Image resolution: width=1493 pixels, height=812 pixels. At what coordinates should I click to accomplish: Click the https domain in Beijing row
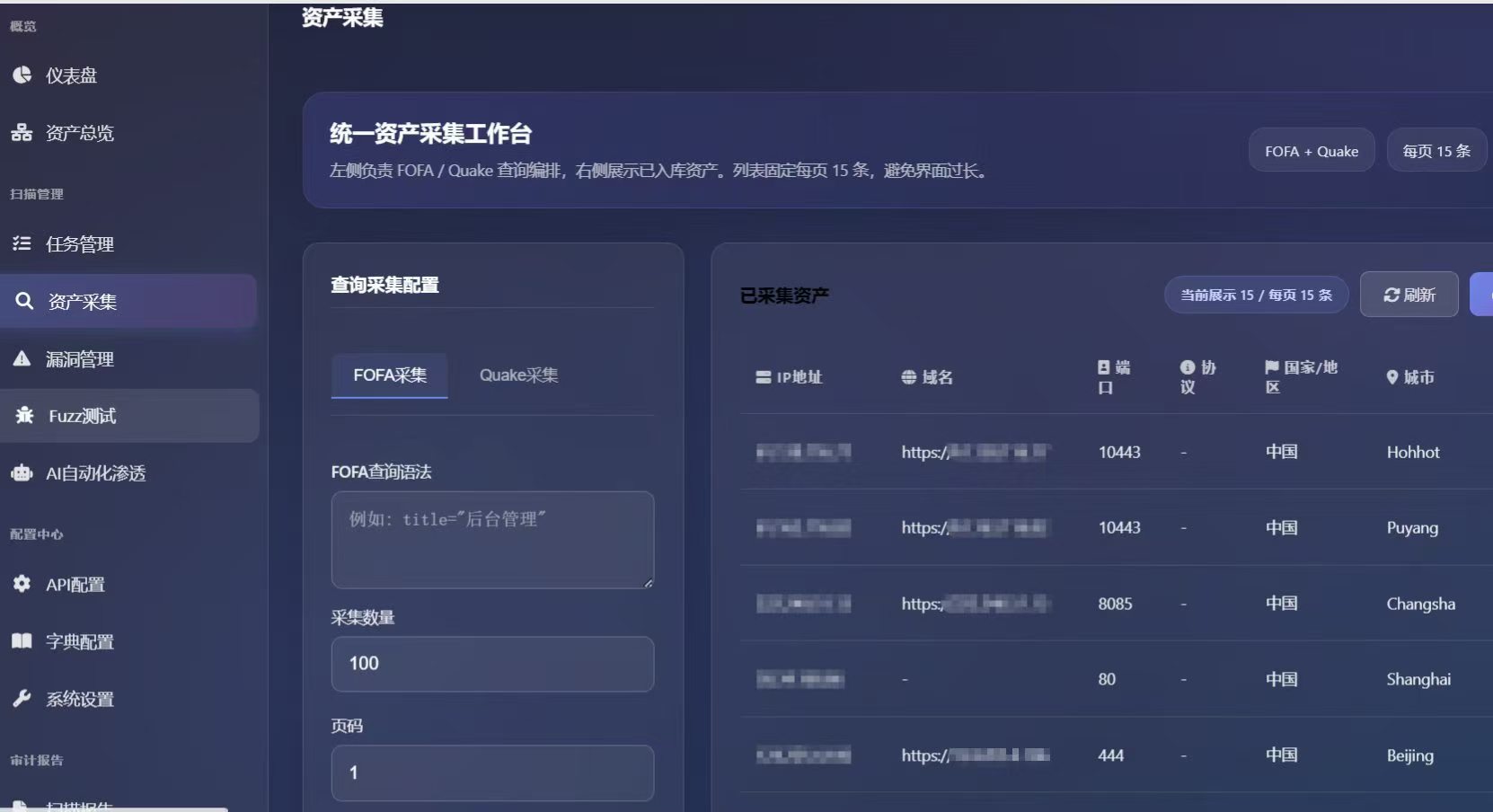(x=976, y=755)
